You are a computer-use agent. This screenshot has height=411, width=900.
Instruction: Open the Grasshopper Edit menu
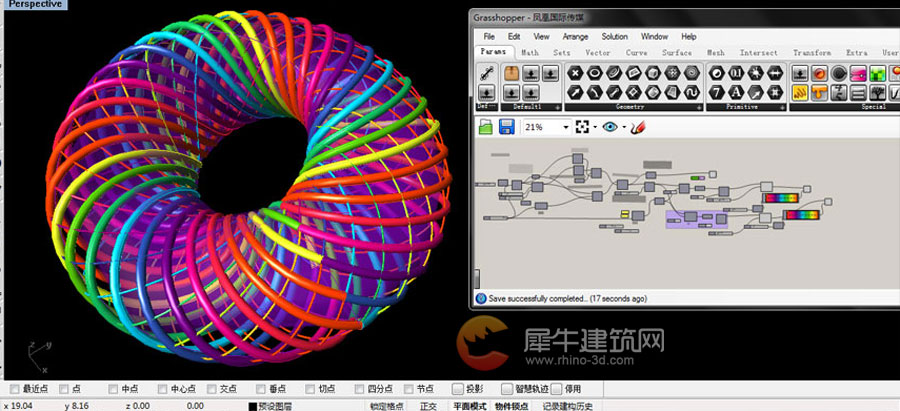(x=514, y=36)
